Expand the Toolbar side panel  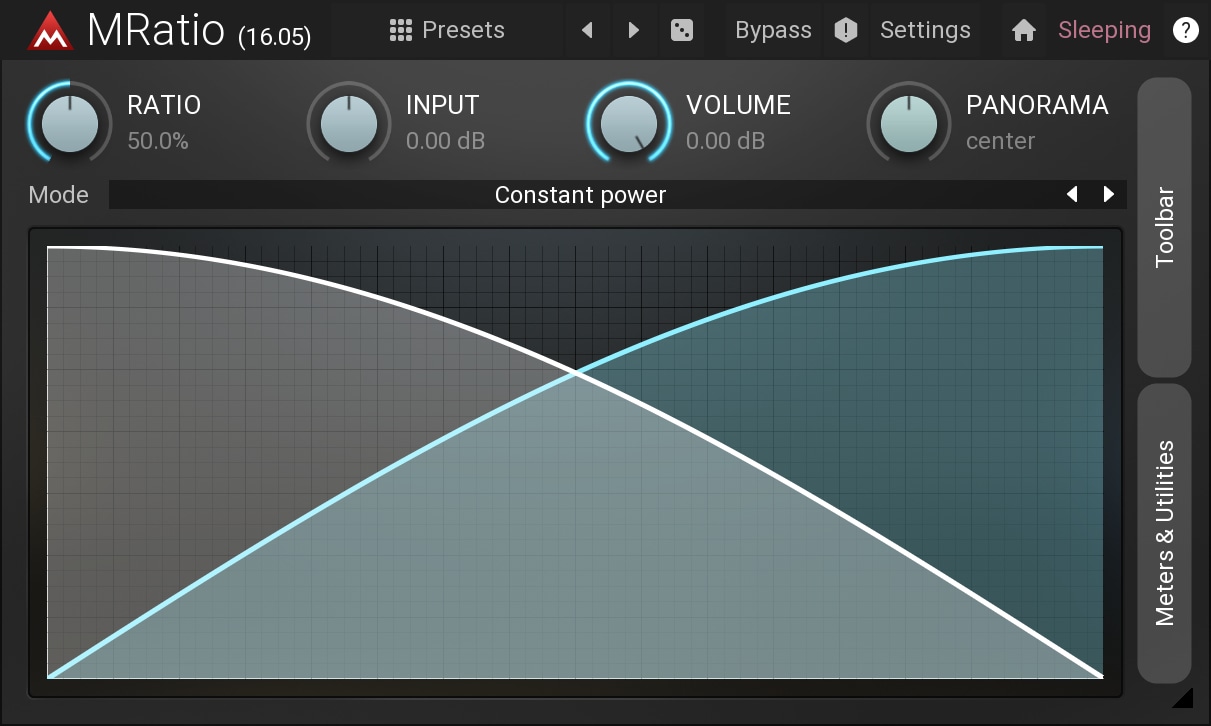(x=1164, y=227)
